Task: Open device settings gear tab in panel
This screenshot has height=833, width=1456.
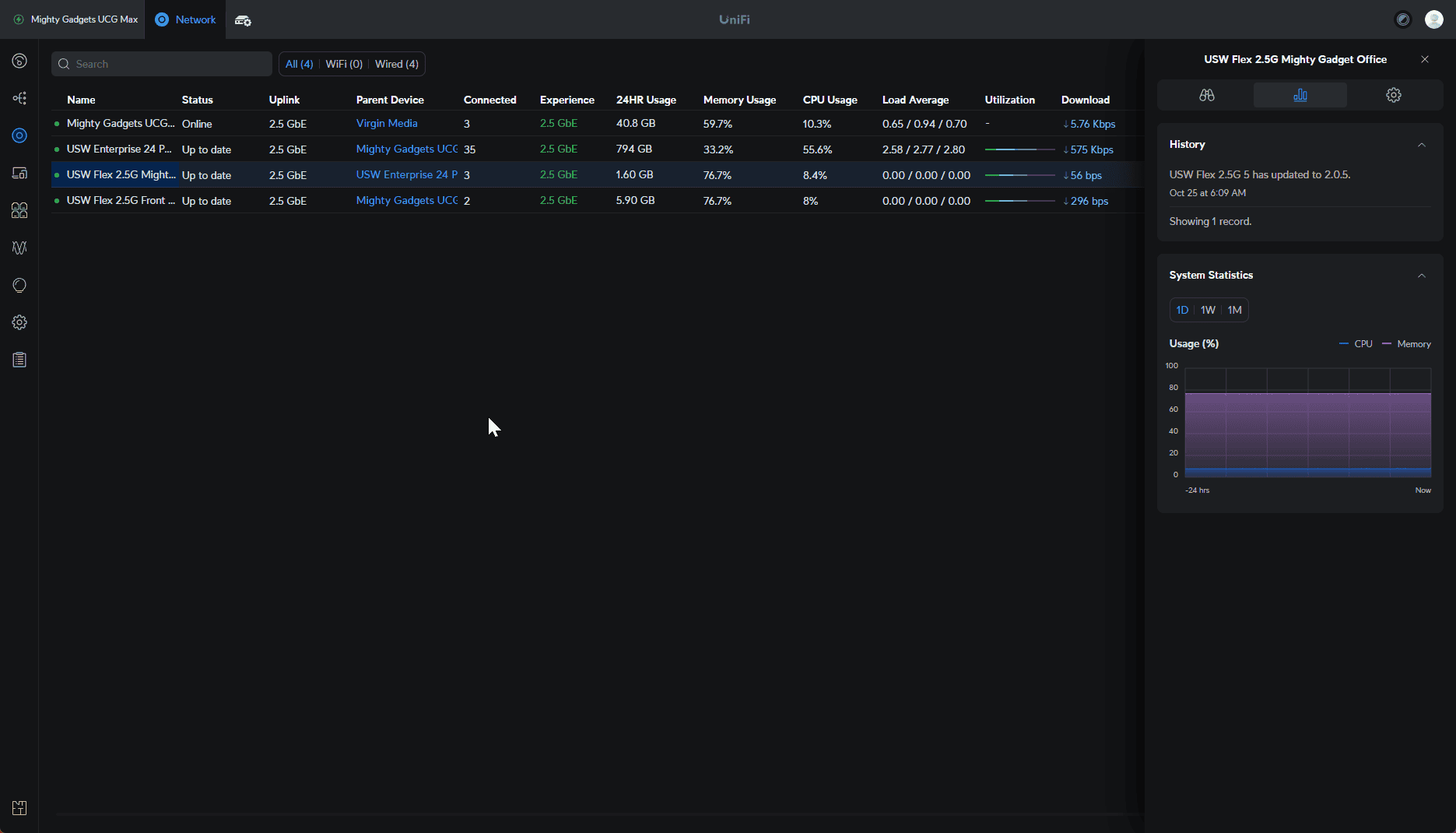Action: coord(1393,95)
